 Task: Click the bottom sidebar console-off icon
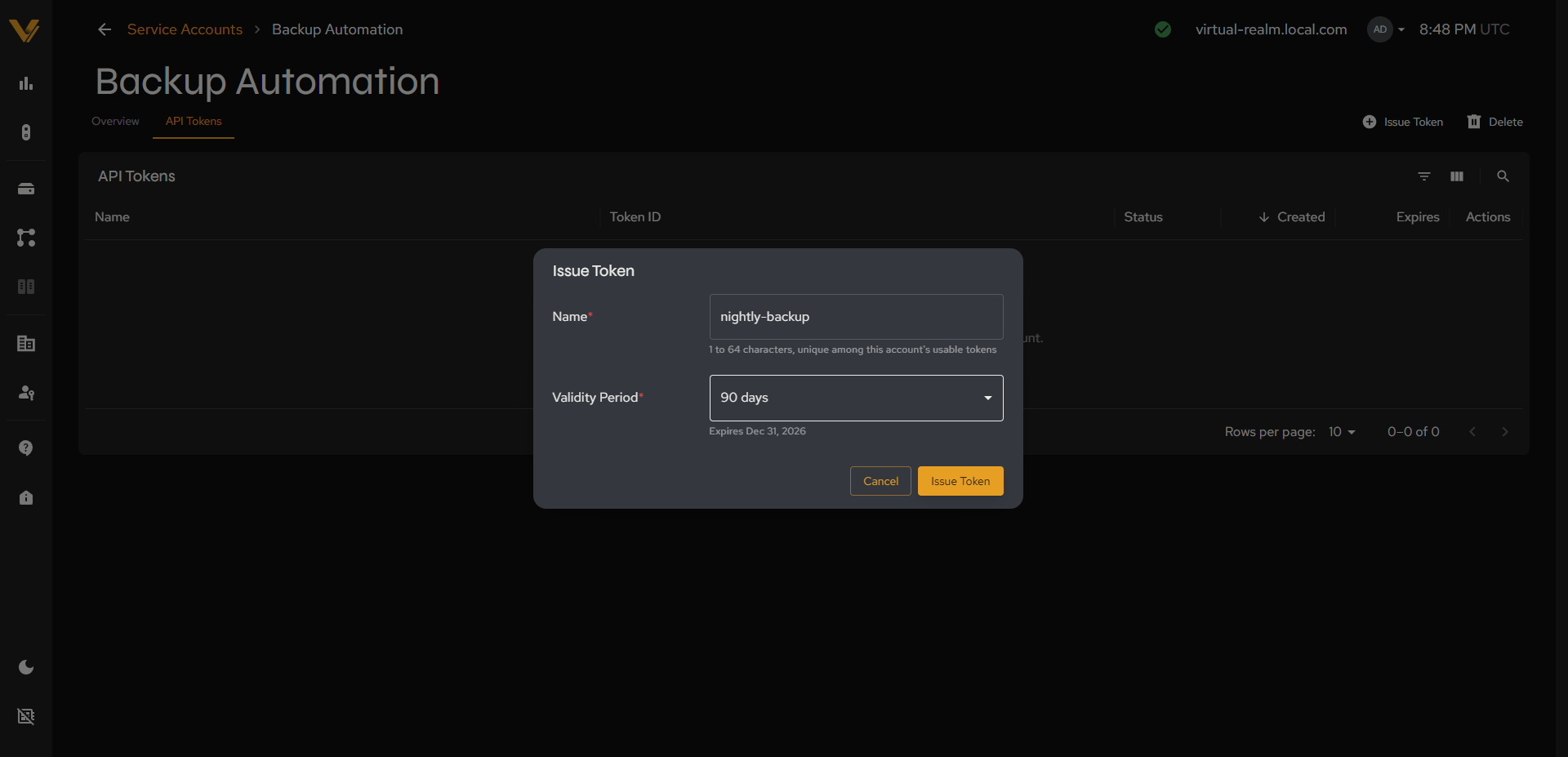pyautogui.click(x=26, y=716)
